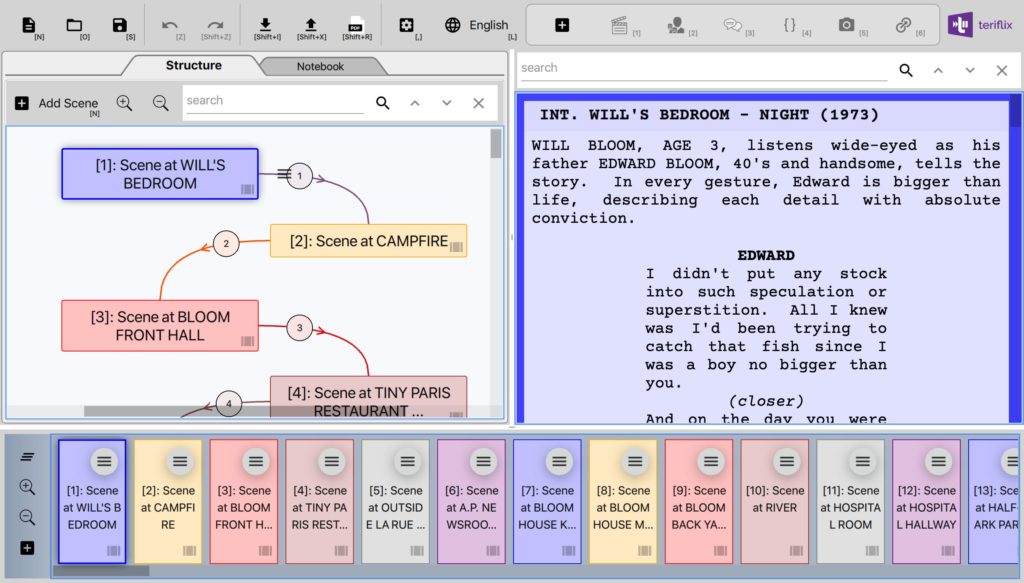Switch to the Notebook tab

click(320, 67)
